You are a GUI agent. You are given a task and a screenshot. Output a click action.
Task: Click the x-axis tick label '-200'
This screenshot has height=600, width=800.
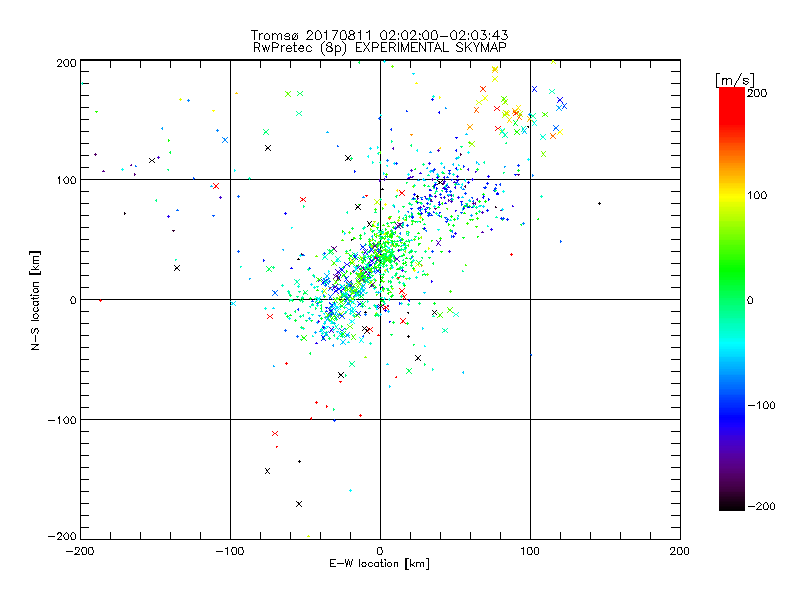pos(80,551)
